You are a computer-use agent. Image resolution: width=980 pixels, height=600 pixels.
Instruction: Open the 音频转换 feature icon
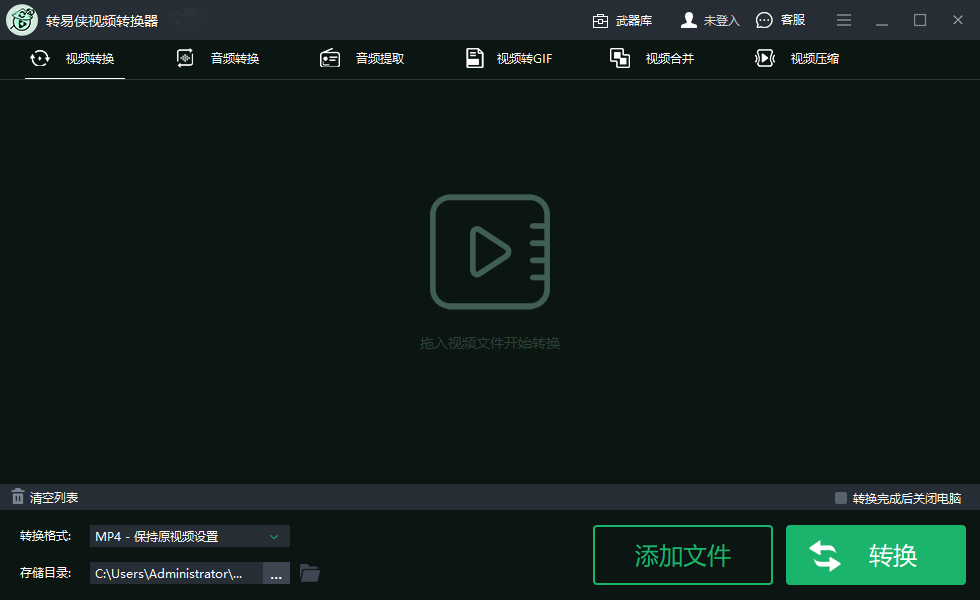pos(184,58)
